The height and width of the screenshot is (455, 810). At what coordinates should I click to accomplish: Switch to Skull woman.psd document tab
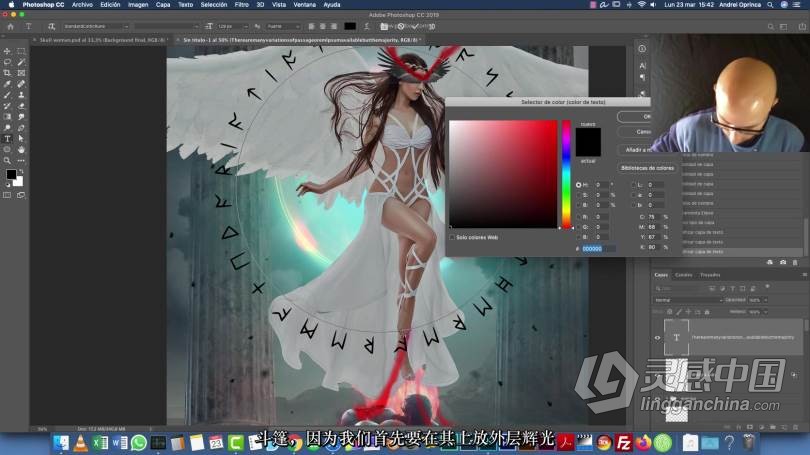point(101,40)
